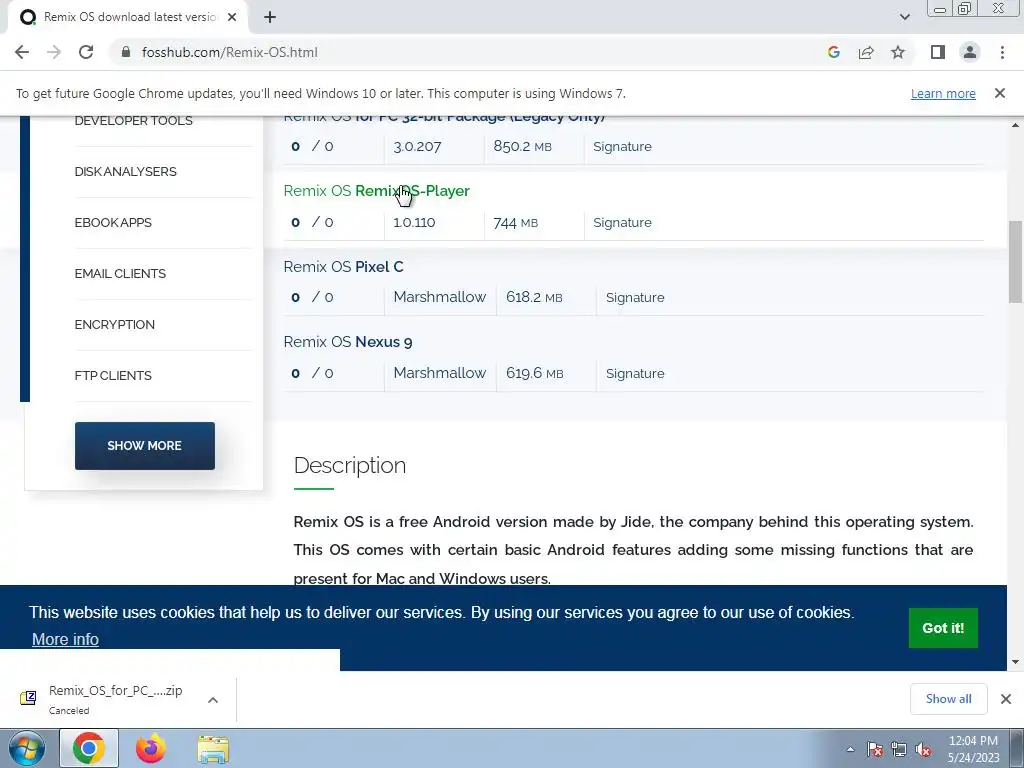
Task: Open Windows Explorer from the taskbar
Action: pyautogui.click(x=213, y=749)
